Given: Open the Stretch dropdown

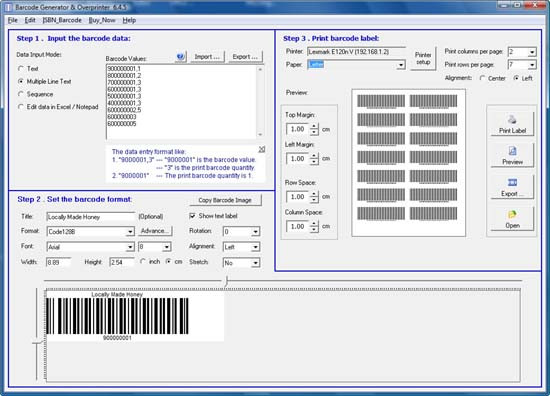Looking at the screenshot, I should pos(256,263).
